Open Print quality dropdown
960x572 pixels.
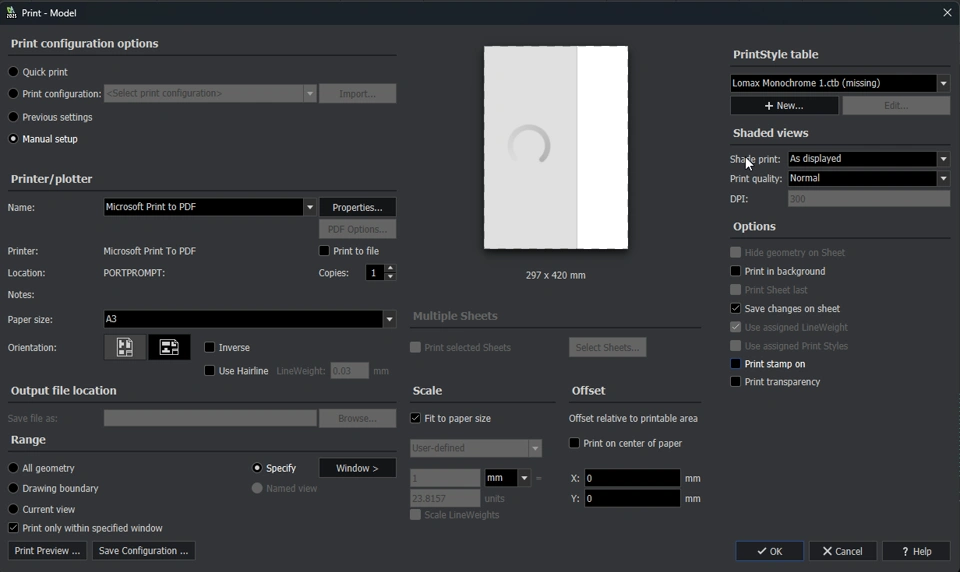pos(943,178)
